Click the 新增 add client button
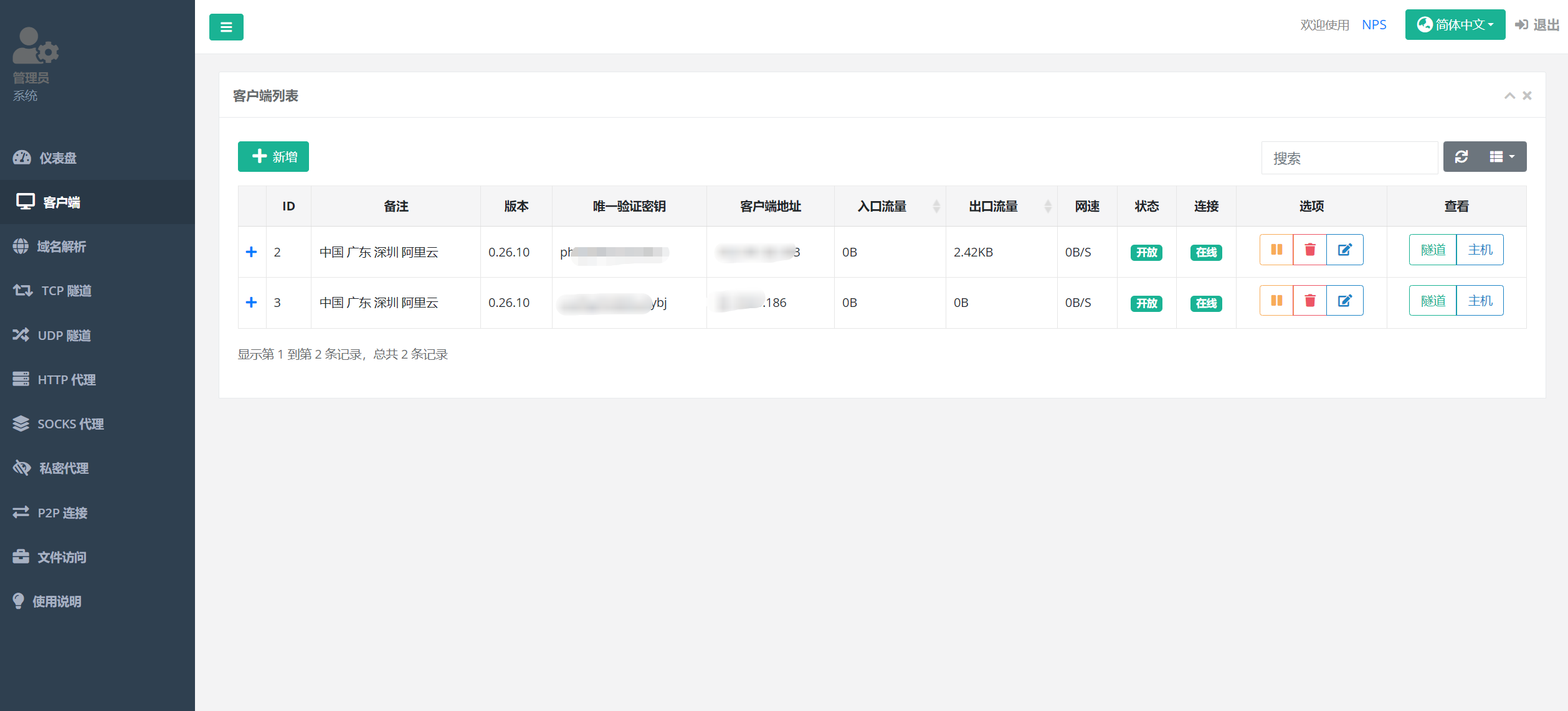The height and width of the screenshot is (711, 1568). click(x=273, y=157)
